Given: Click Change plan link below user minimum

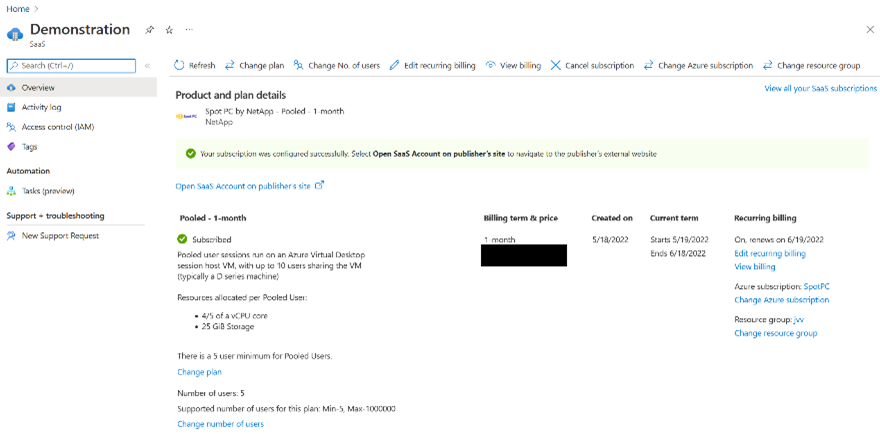Looking at the screenshot, I should pyautogui.click(x=199, y=372).
